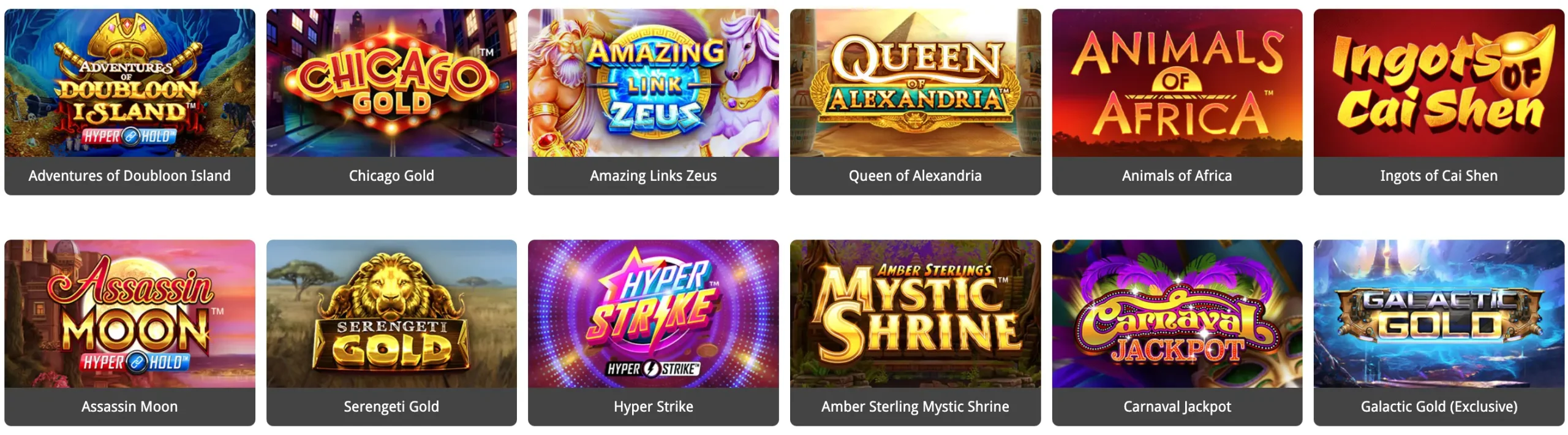Open the Ingots of Cai Shen artwork

click(1439, 83)
